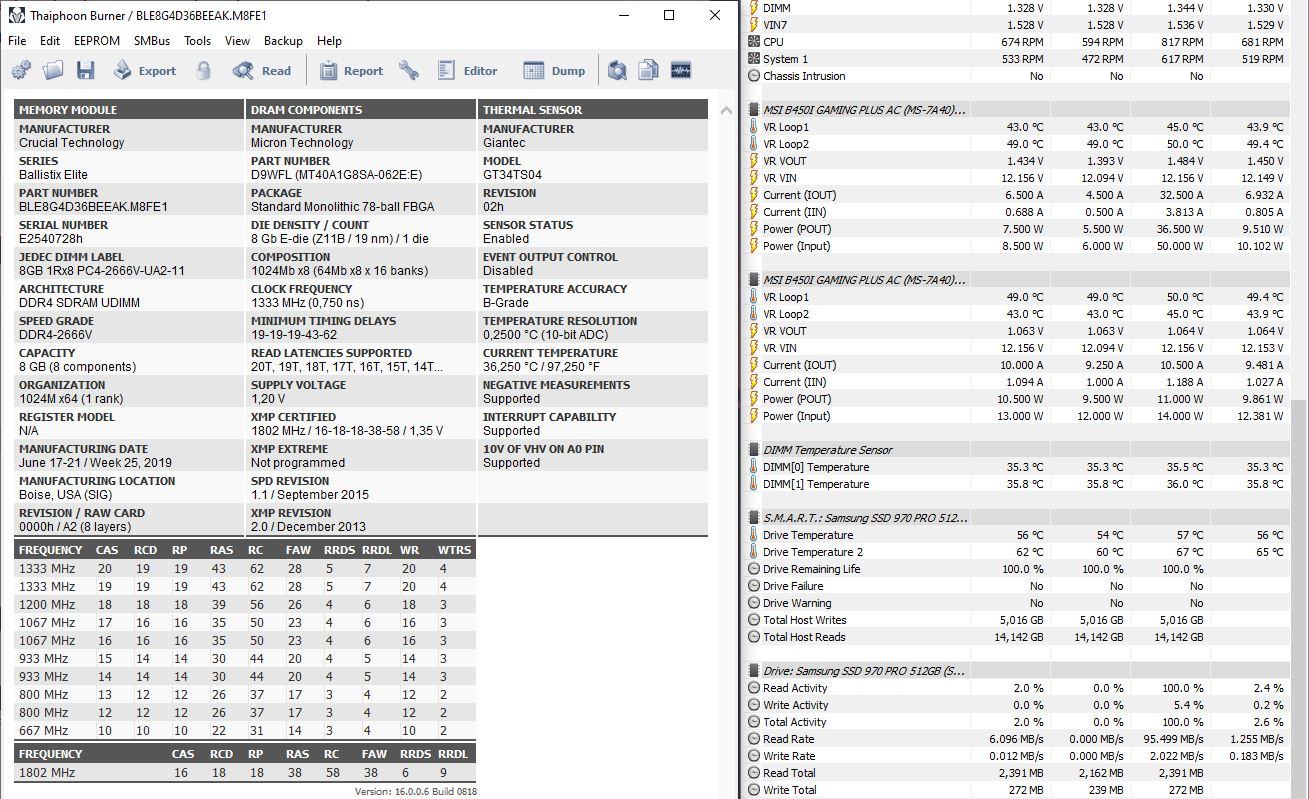
Task: Click the icon beside Write Rate
Action: point(754,756)
